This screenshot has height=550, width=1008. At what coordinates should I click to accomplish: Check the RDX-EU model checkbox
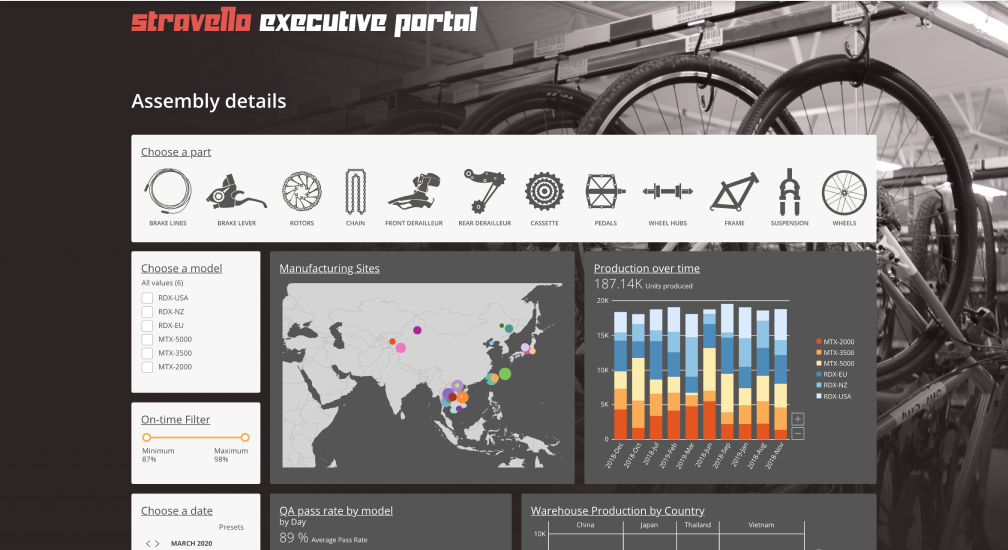pos(147,326)
